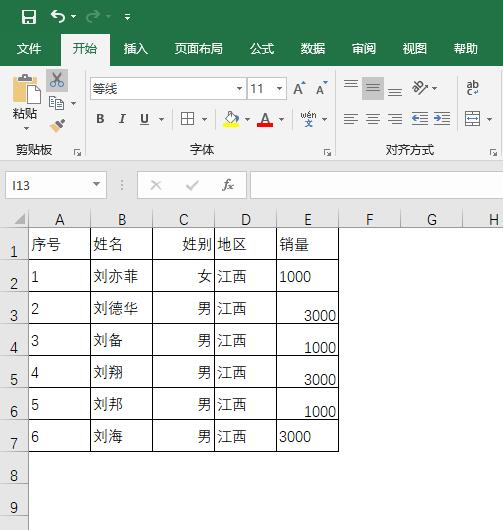Switch to the 公式 tab
The height and width of the screenshot is (530, 503).
click(x=262, y=49)
